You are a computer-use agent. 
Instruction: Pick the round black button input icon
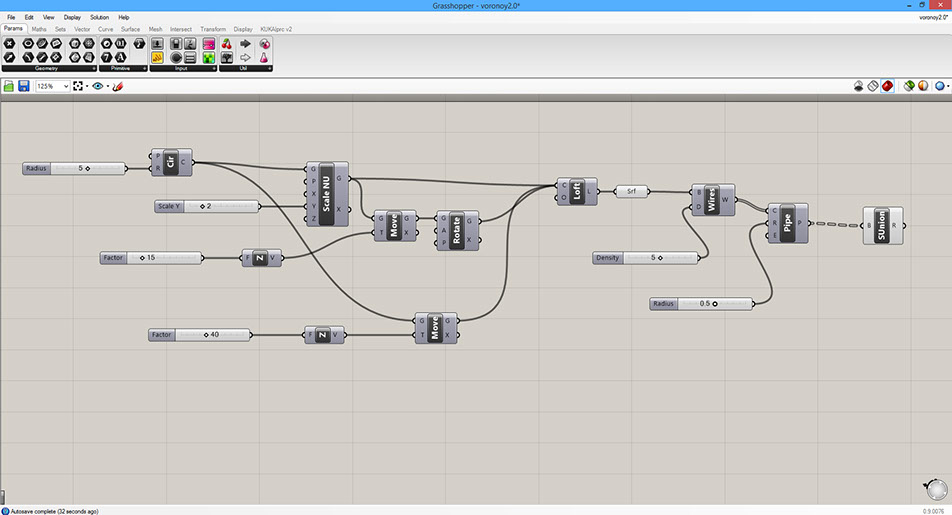tap(176, 58)
